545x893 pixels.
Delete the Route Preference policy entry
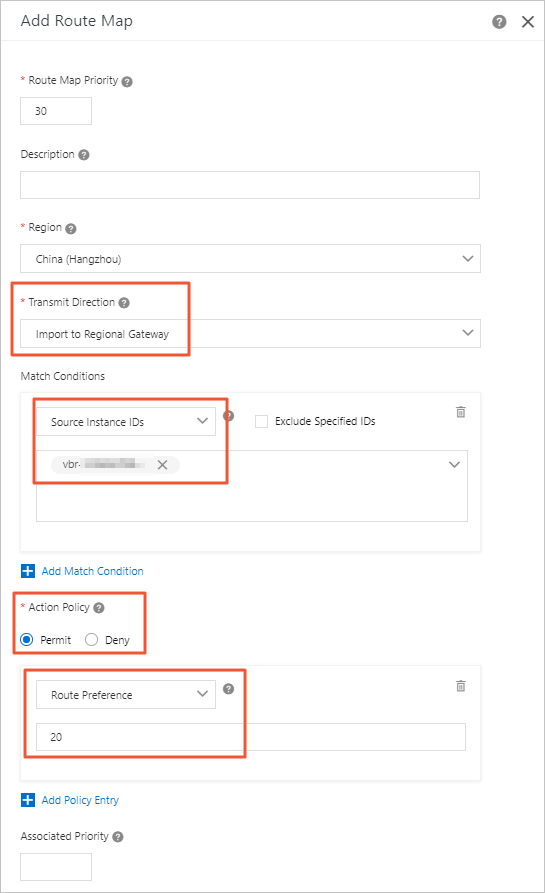point(461,686)
